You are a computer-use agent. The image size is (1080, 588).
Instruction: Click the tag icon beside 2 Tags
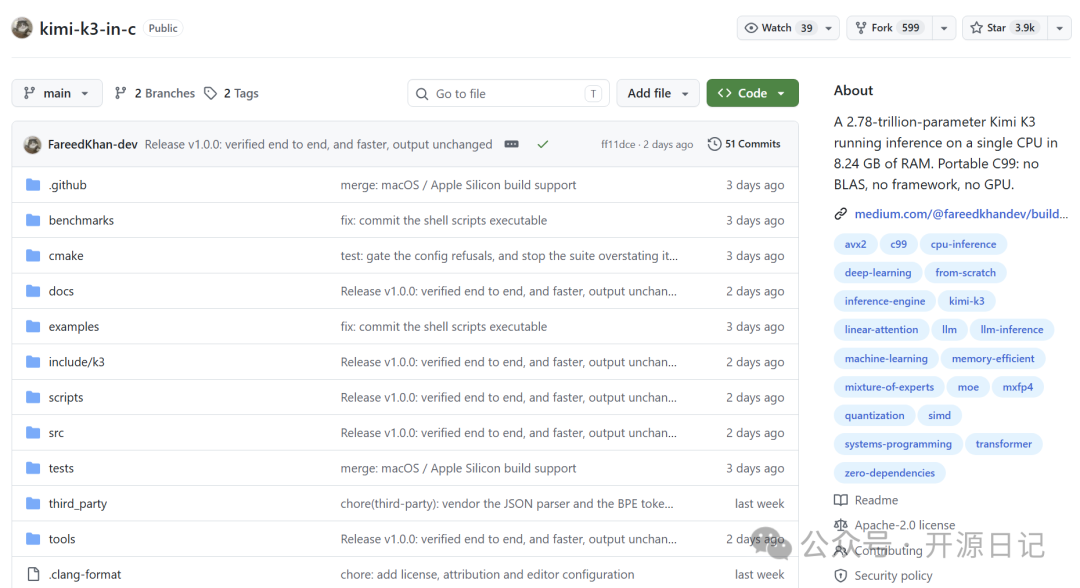[211, 93]
